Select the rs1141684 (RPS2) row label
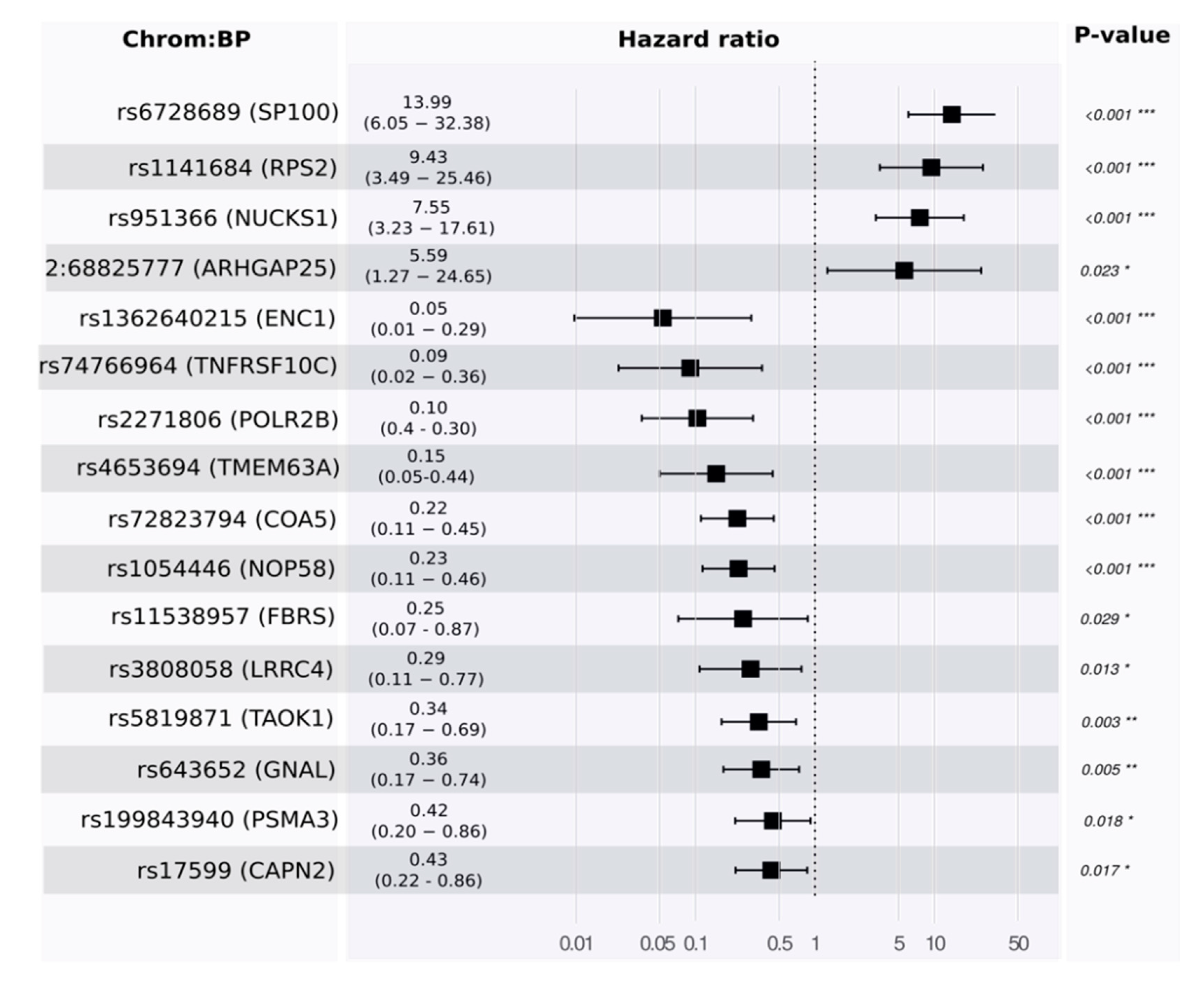Screen dimensions: 1204x987 [233, 168]
